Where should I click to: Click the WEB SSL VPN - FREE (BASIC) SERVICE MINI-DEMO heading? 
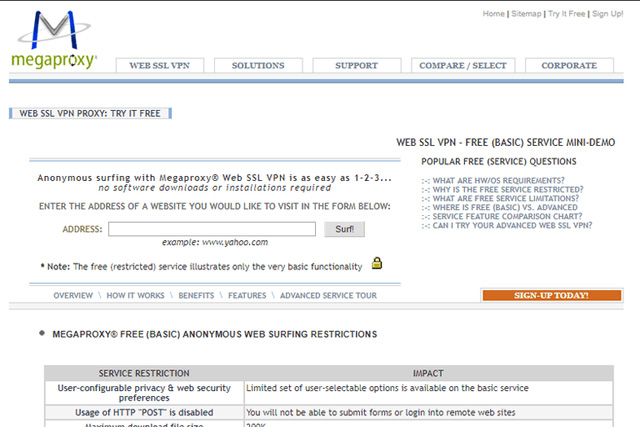click(505, 142)
